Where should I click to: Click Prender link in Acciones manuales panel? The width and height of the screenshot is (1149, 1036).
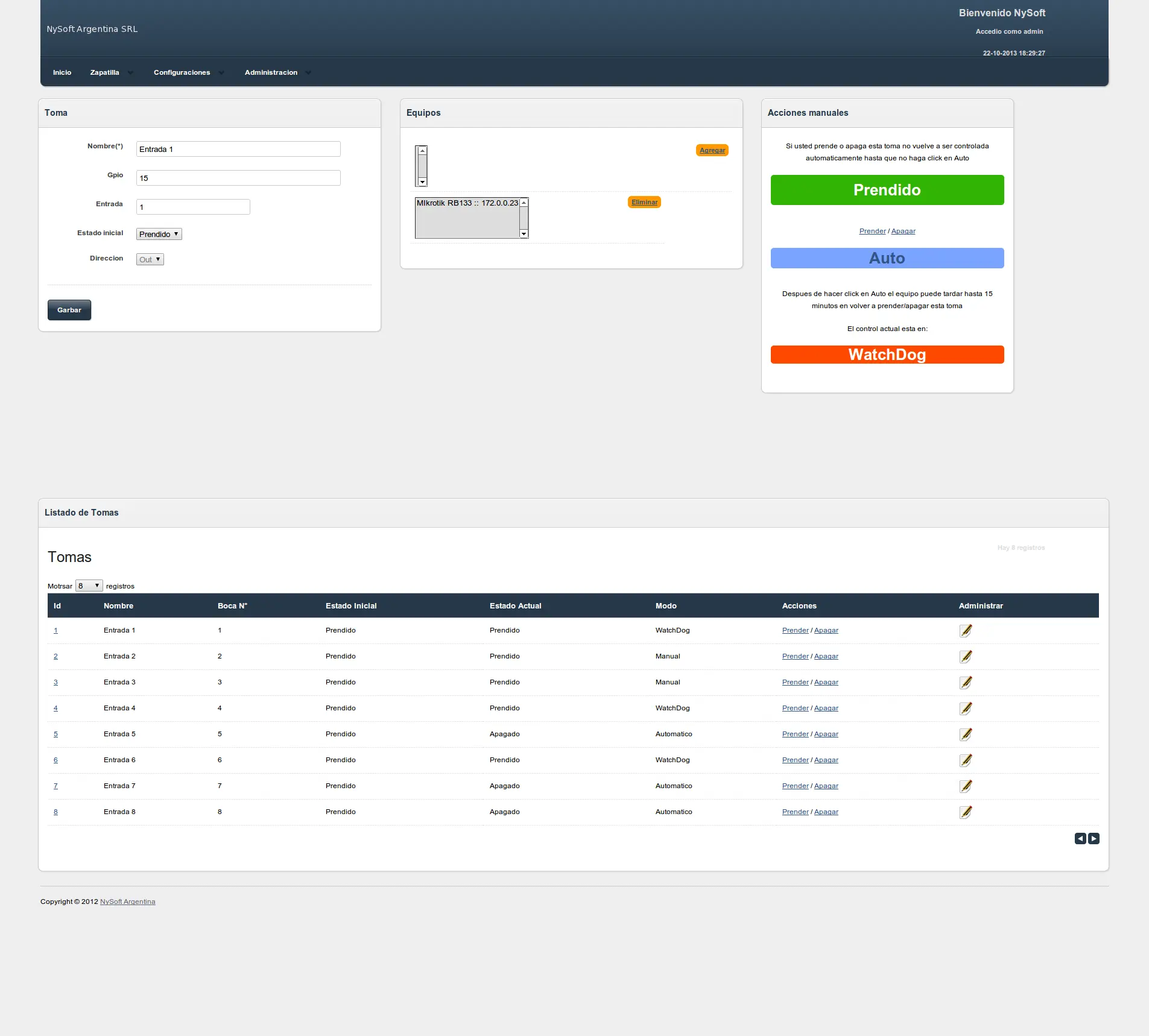pos(872,231)
